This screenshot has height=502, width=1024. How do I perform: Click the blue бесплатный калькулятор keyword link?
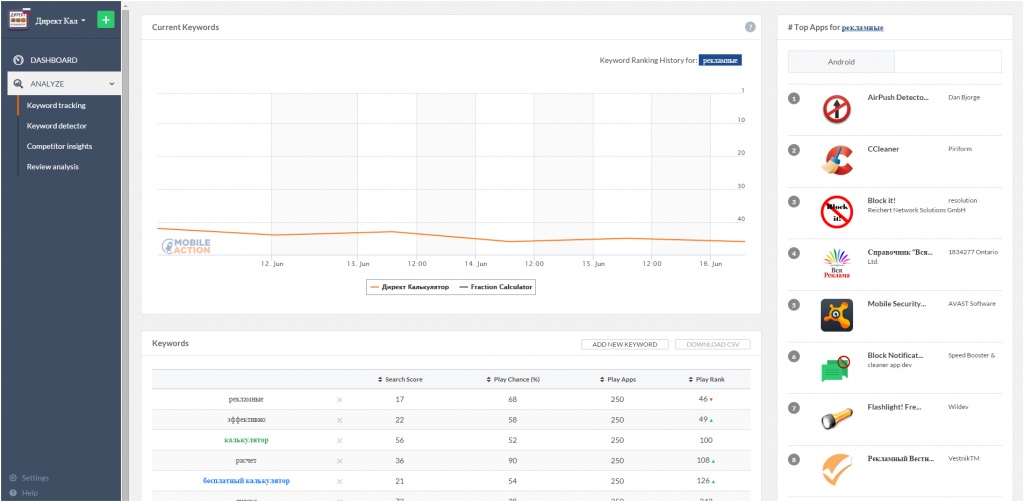pyautogui.click(x=246, y=481)
